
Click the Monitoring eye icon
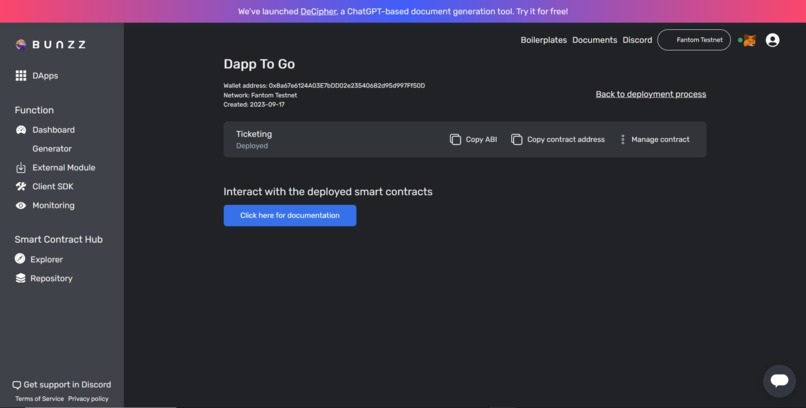pos(21,206)
